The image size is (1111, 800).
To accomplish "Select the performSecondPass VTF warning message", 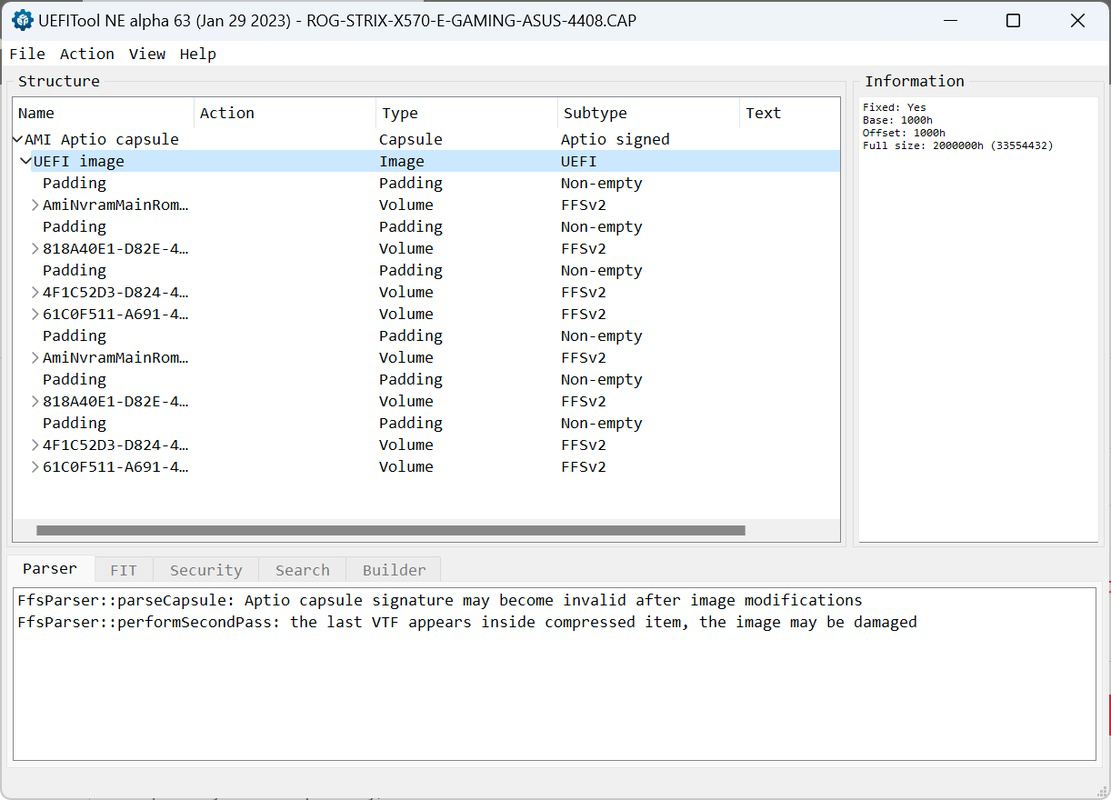I will point(467,622).
